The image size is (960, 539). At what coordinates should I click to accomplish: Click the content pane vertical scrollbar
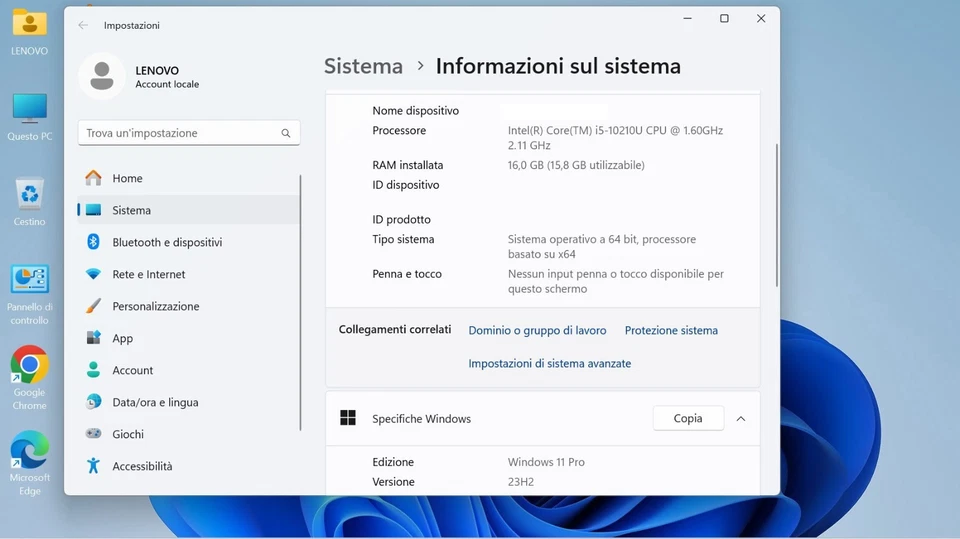pyautogui.click(x=777, y=215)
